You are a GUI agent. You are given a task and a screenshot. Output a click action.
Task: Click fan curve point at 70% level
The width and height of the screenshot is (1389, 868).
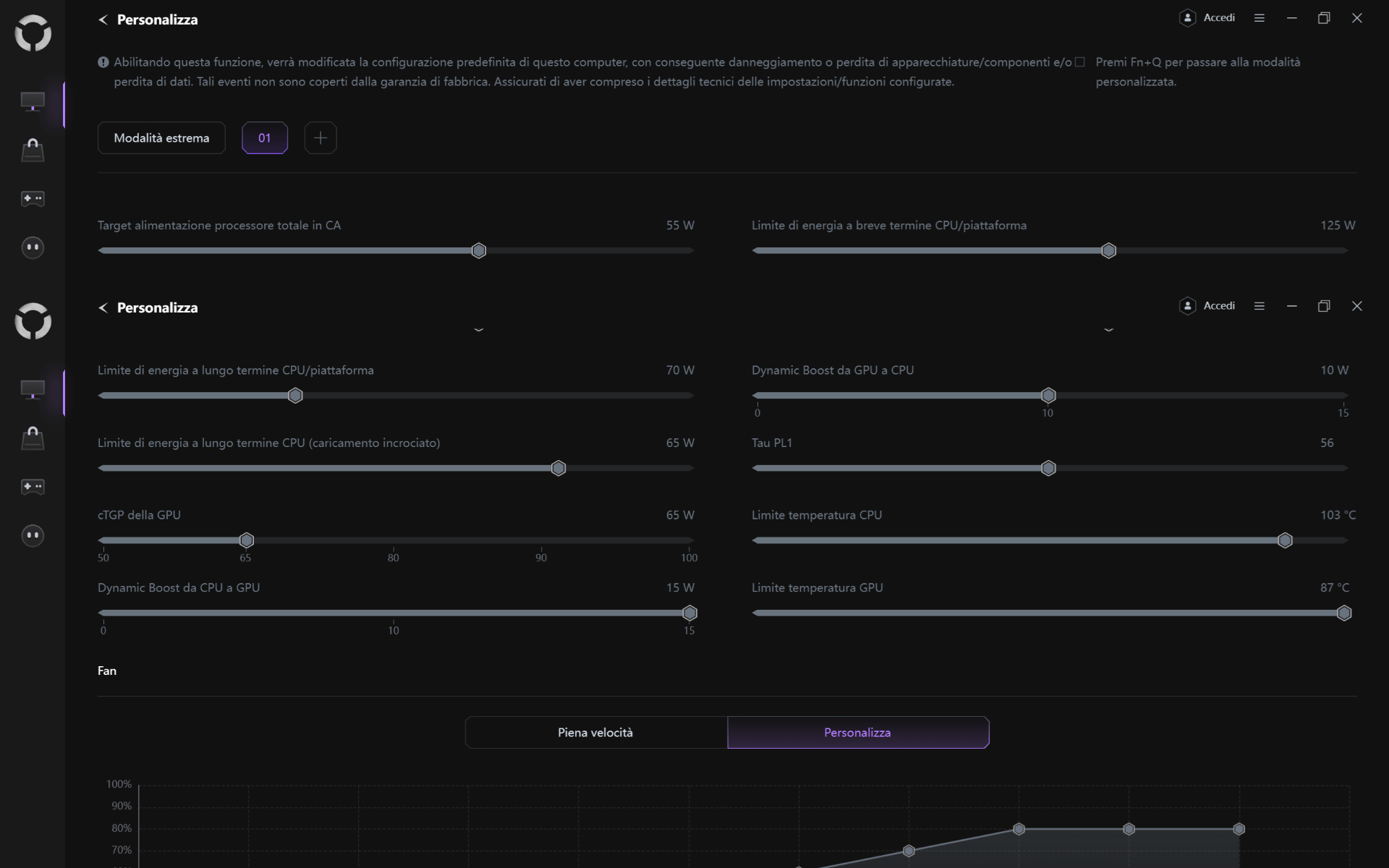coord(909,851)
